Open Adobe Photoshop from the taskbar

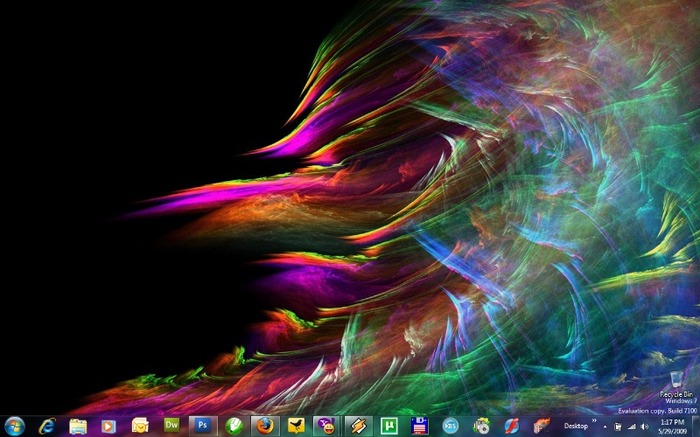point(202,425)
